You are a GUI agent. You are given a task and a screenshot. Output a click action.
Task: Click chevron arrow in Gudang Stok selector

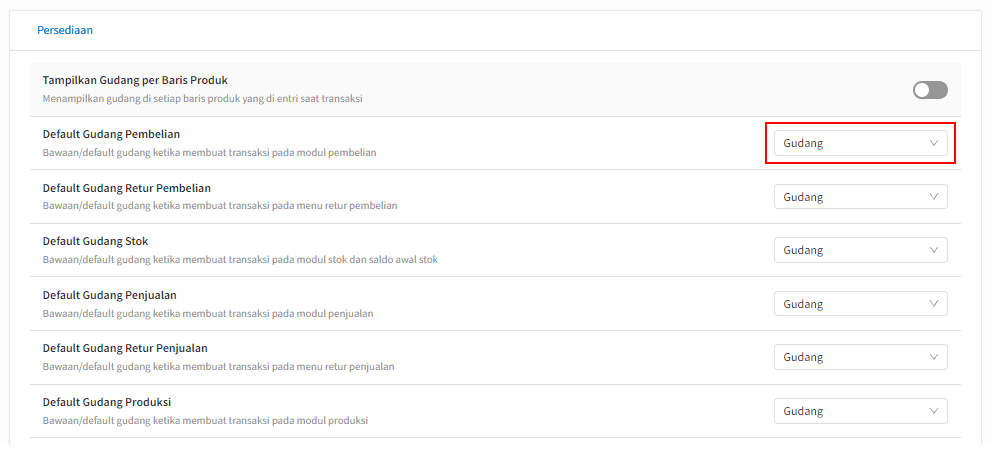click(934, 250)
